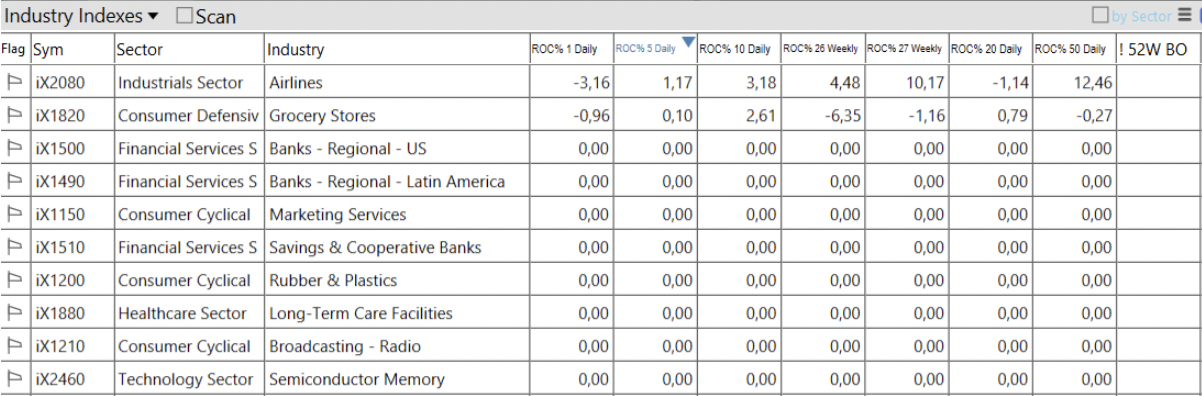Flag the iX1880 Long-Term Care row
Viewport: 1202px width, 396px height.
tap(15, 314)
